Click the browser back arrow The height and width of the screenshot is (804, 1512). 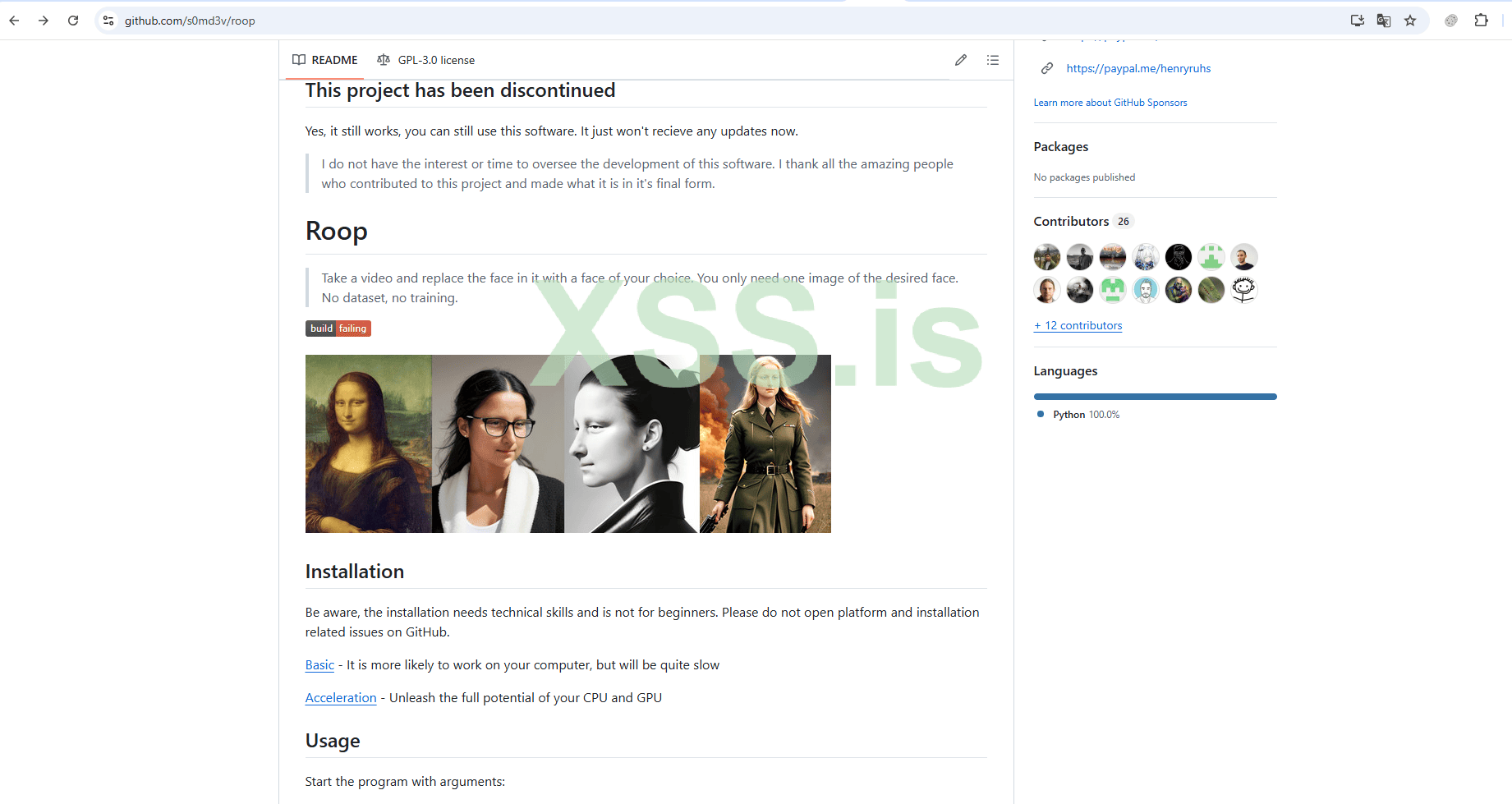tap(14, 21)
